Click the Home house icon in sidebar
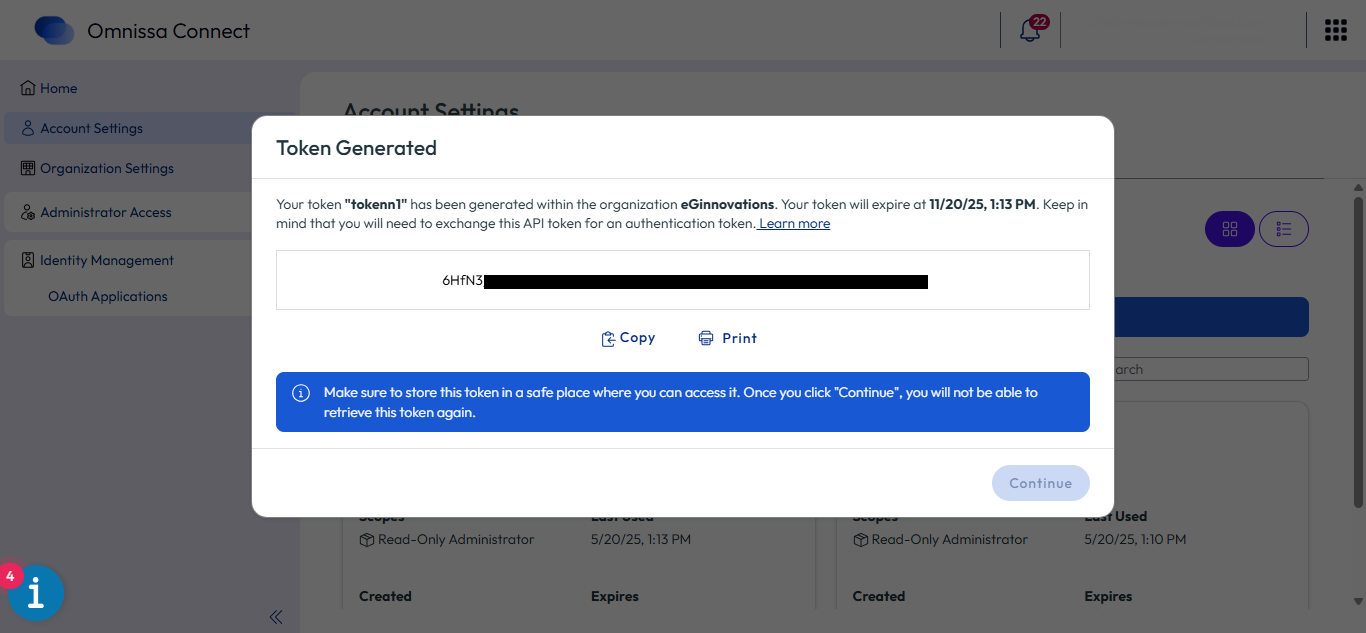The image size is (1366, 633). point(28,88)
